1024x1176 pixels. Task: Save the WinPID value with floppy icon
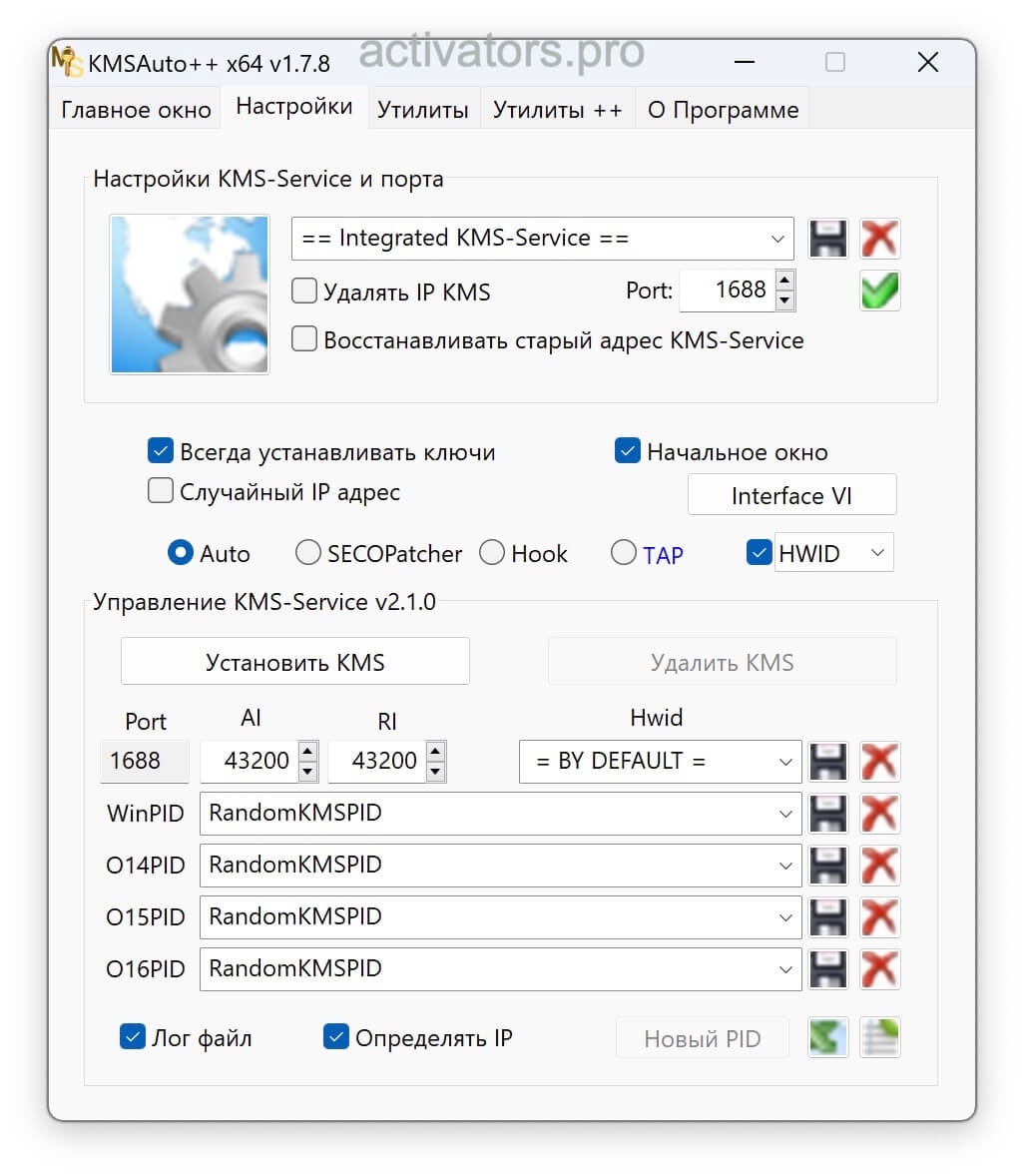[x=827, y=813]
